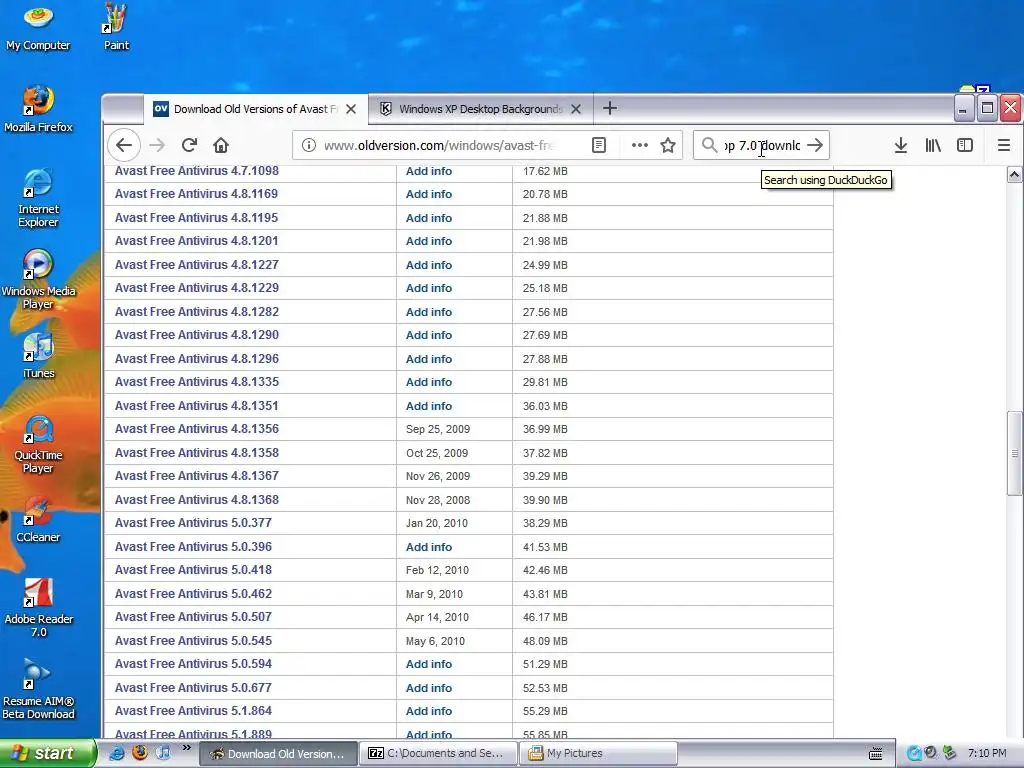Toggle reader view icon in address bar

pyautogui.click(x=599, y=145)
